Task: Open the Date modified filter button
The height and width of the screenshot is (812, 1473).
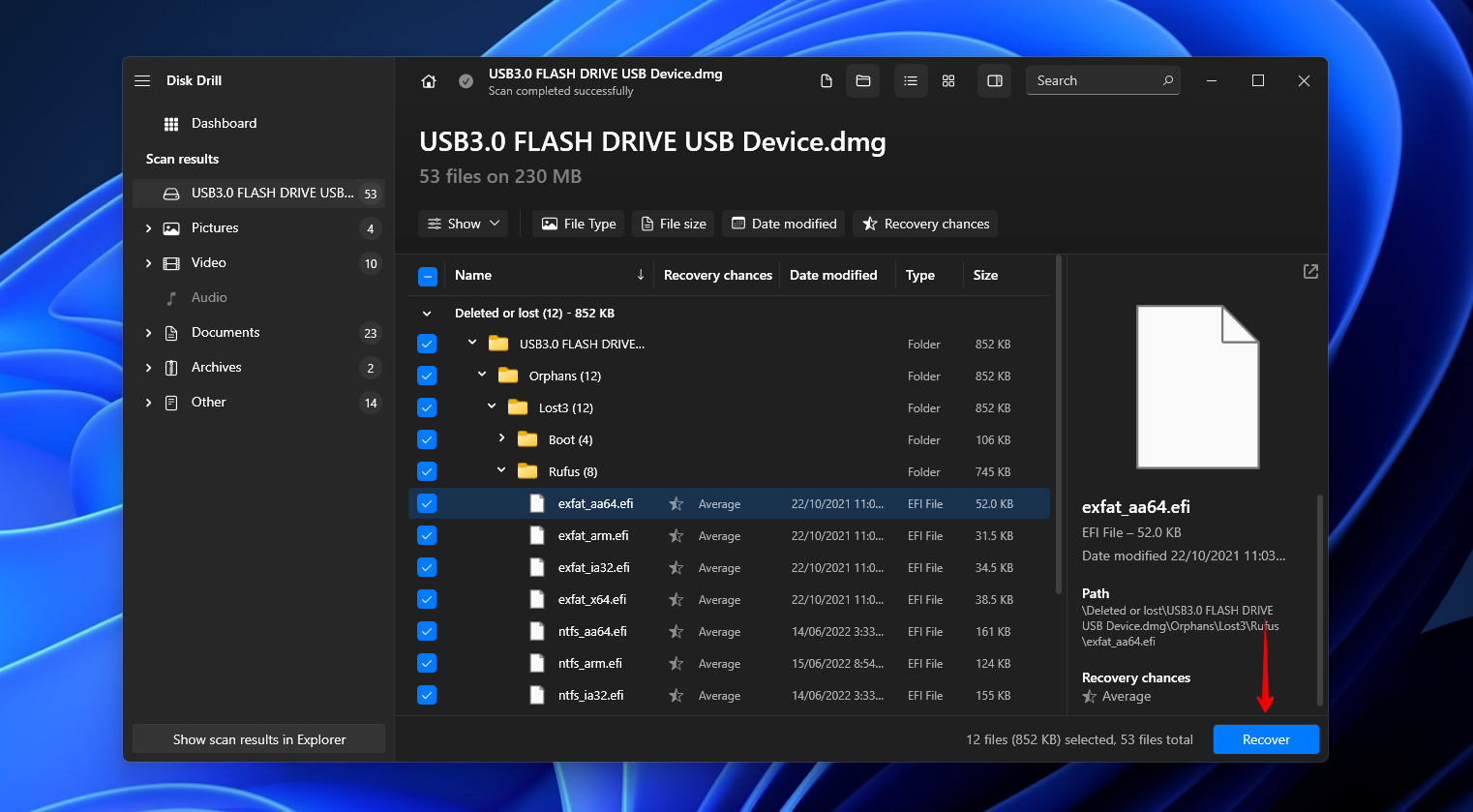Action: click(784, 224)
